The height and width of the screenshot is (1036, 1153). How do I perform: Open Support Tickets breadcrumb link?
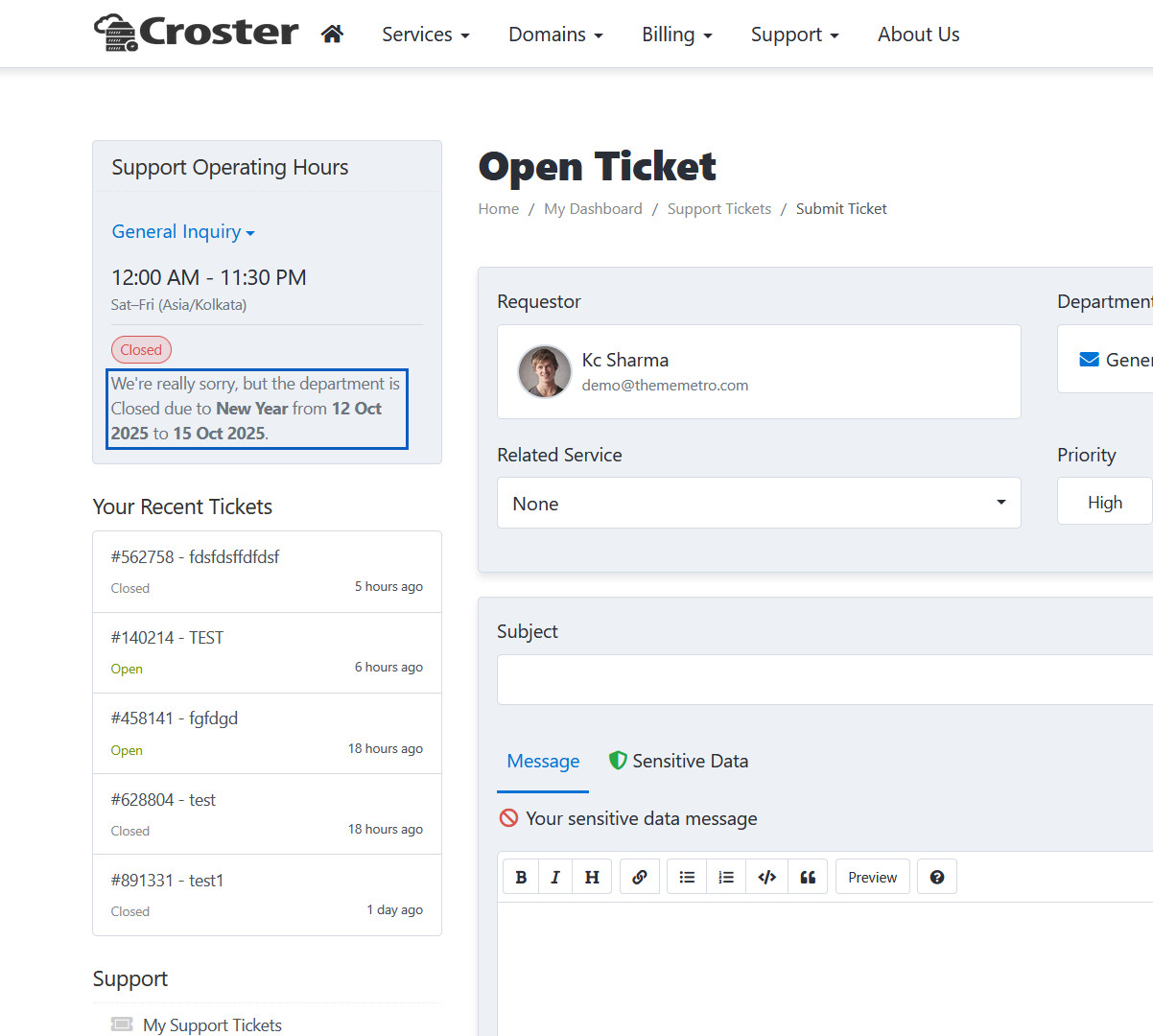718,209
